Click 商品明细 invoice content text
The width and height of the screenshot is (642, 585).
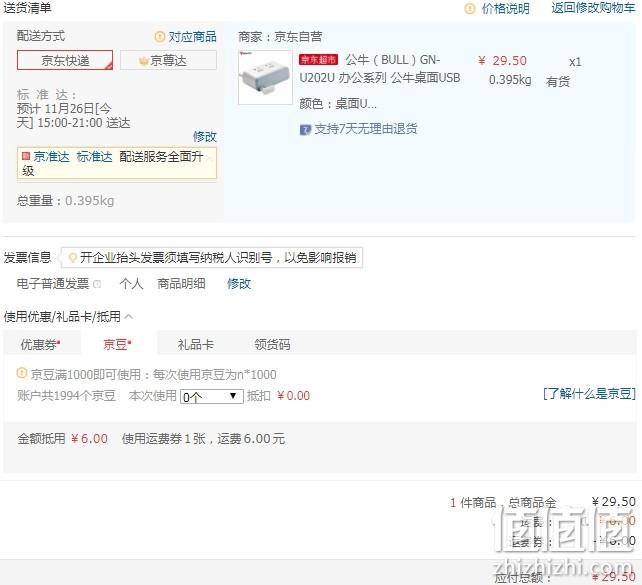(x=181, y=284)
